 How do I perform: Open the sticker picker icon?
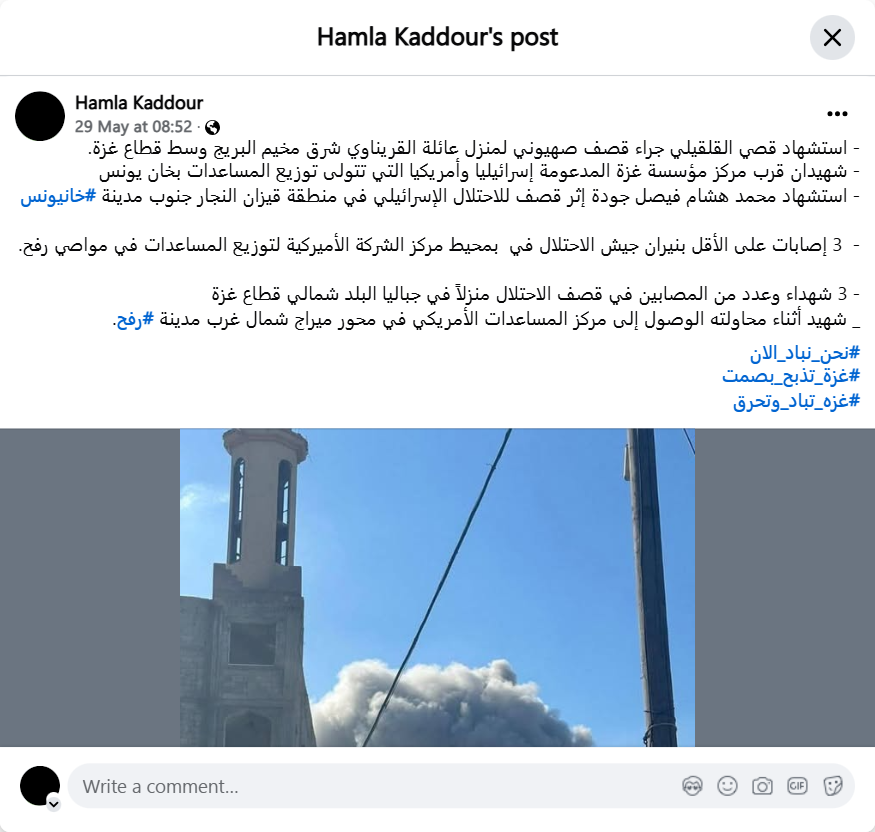point(832,786)
